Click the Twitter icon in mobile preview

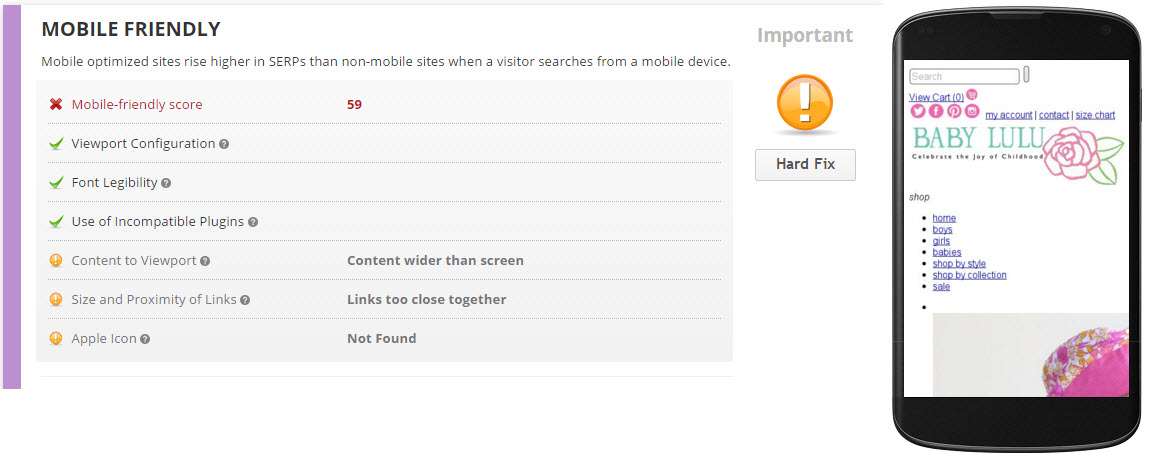(918, 111)
